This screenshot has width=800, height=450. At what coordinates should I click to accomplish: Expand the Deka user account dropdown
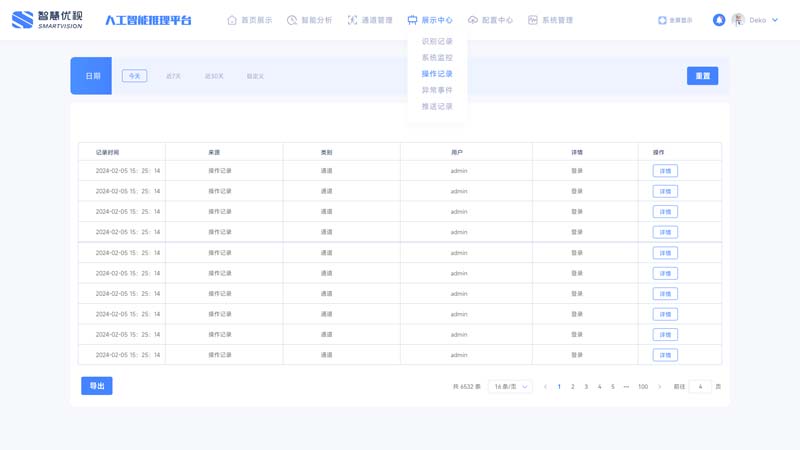pos(774,20)
